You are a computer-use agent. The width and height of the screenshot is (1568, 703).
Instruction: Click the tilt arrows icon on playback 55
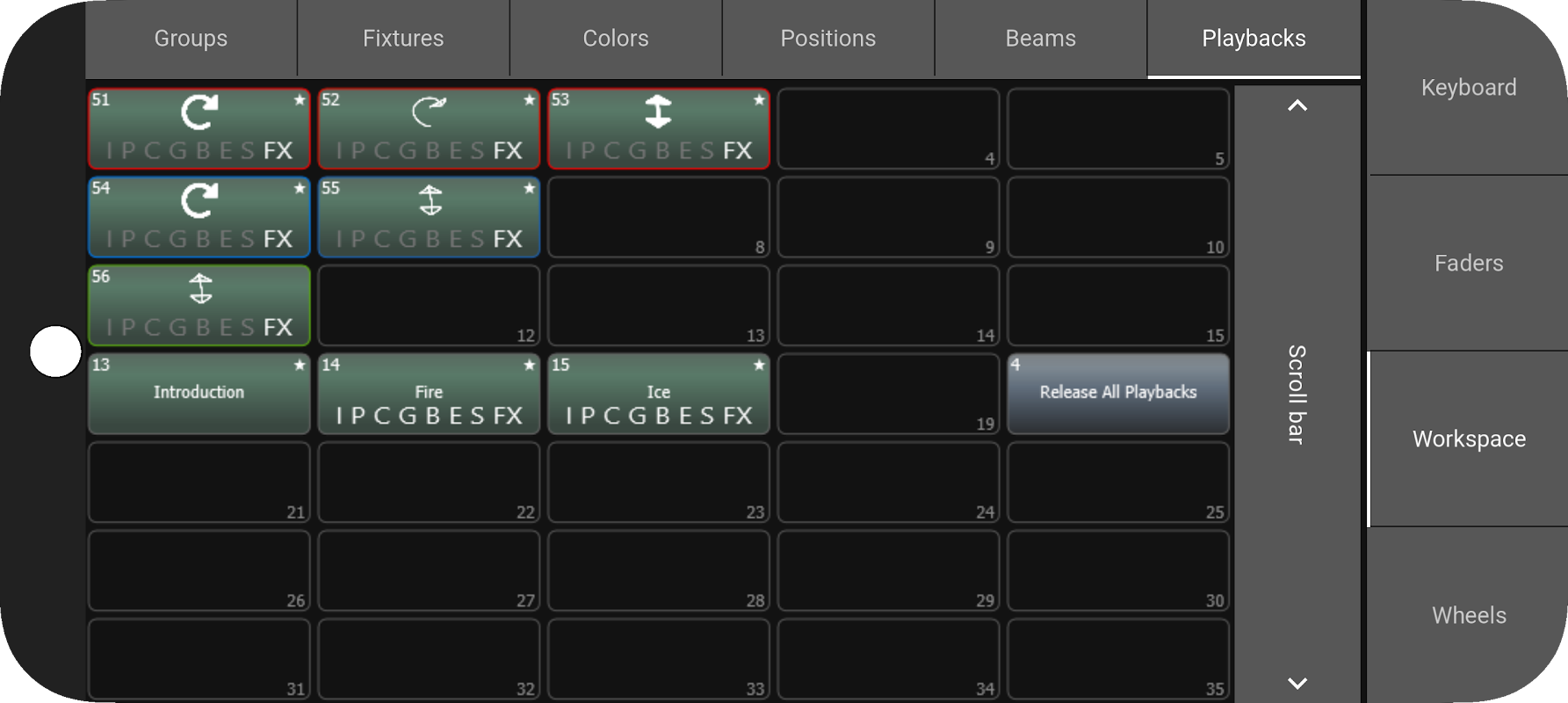pos(430,201)
